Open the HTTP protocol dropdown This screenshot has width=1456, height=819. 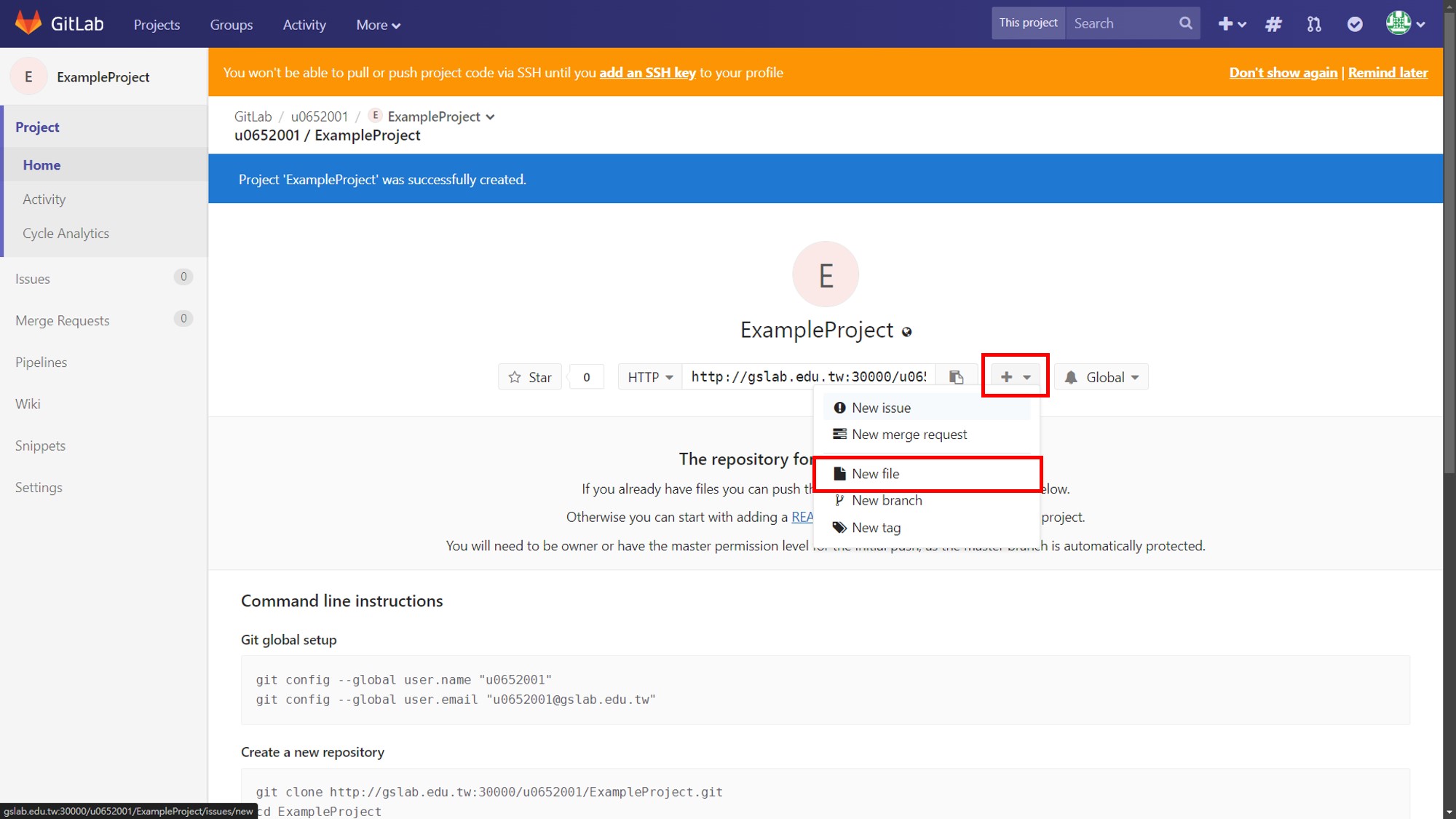click(650, 377)
